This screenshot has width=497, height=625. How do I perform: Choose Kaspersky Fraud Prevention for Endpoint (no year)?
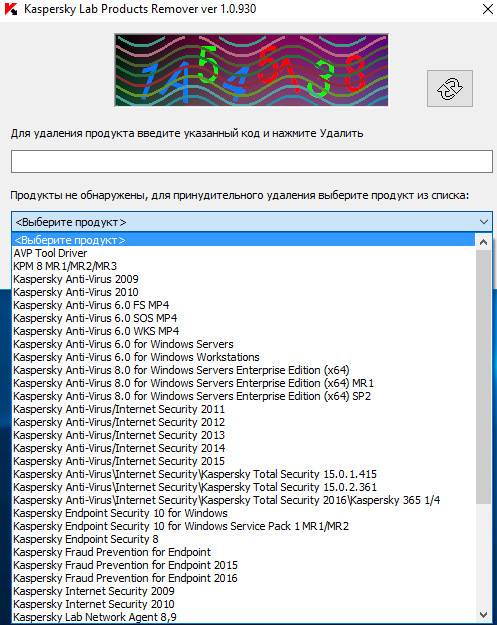(244, 552)
